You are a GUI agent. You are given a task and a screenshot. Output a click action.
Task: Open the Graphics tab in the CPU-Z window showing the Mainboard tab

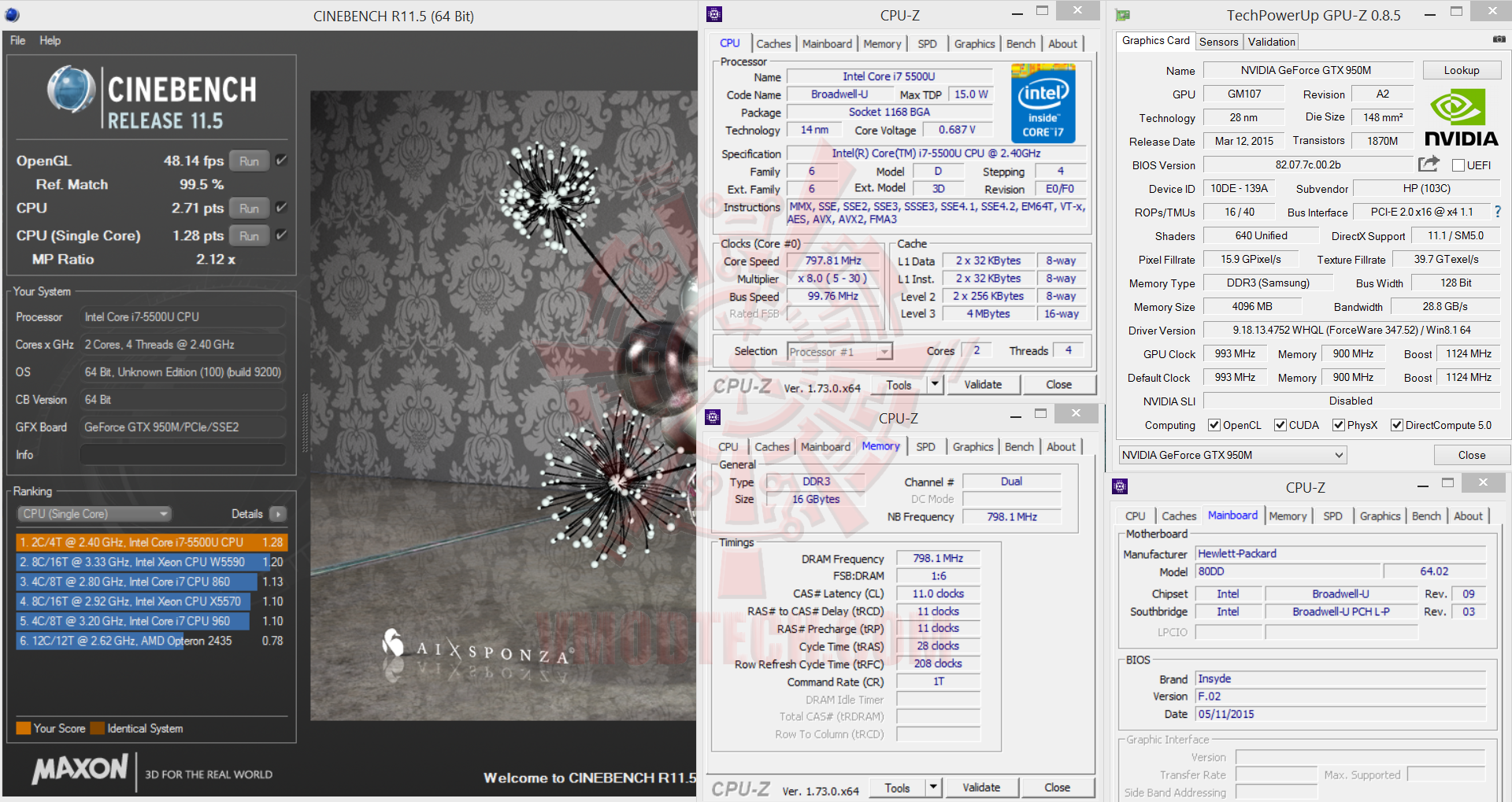[1380, 516]
